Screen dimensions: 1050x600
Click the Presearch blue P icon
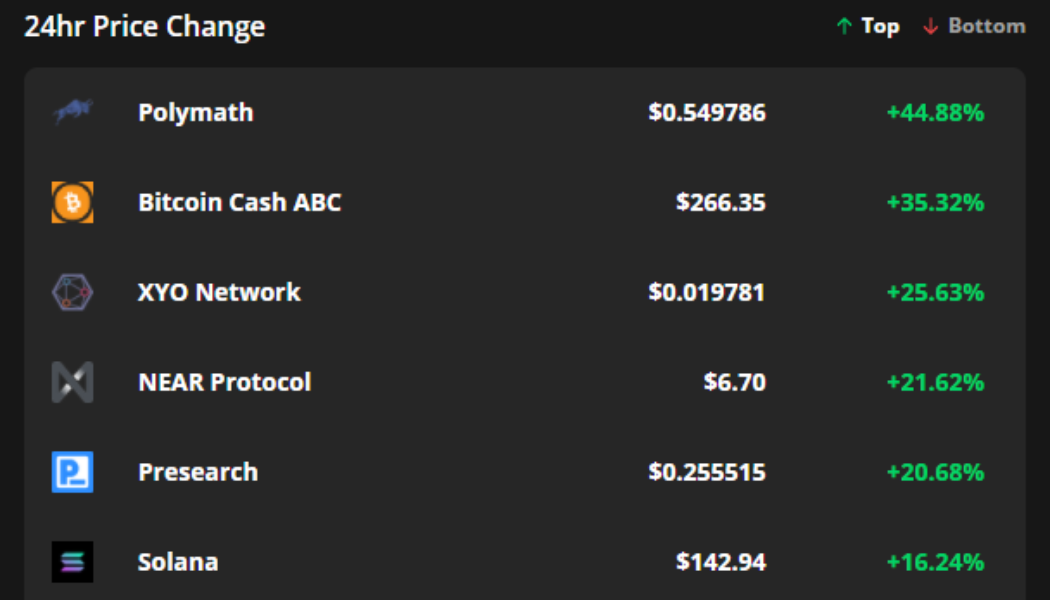point(72,472)
